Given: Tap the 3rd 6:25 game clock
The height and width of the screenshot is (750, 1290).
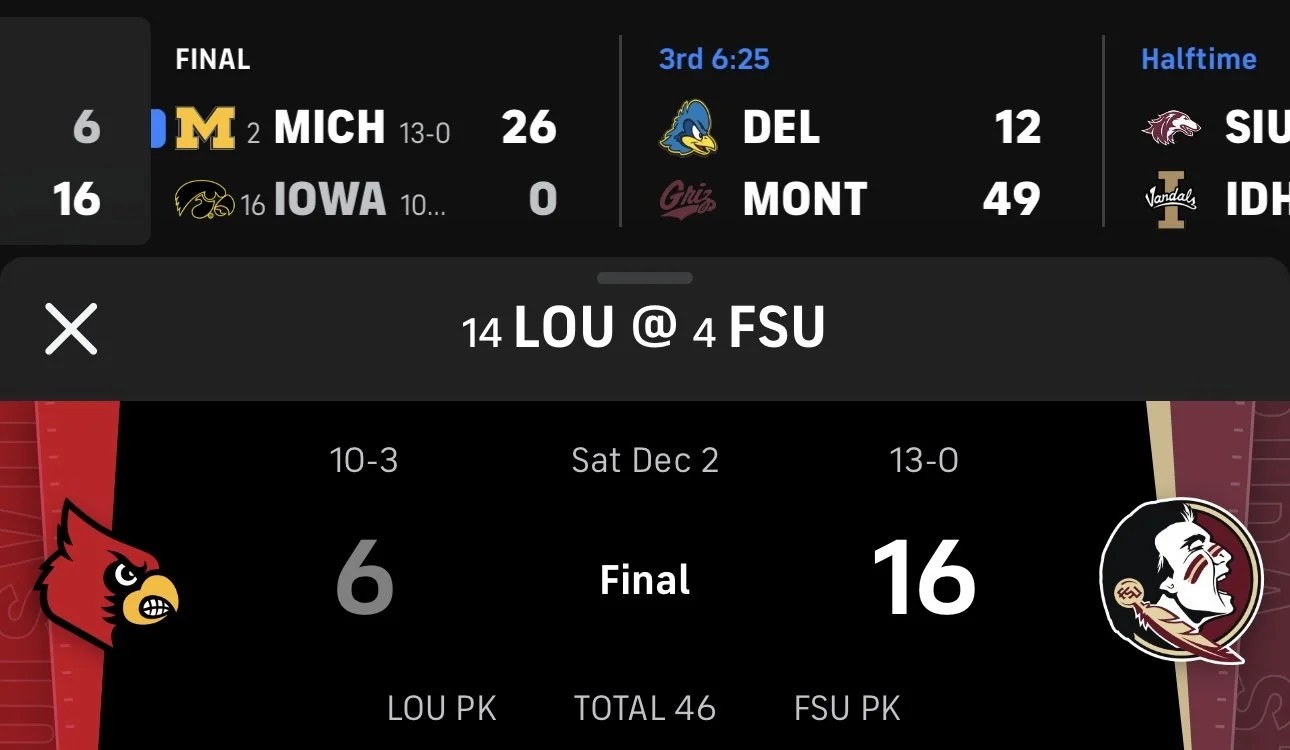Looking at the screenshot, I should point(714,59).
